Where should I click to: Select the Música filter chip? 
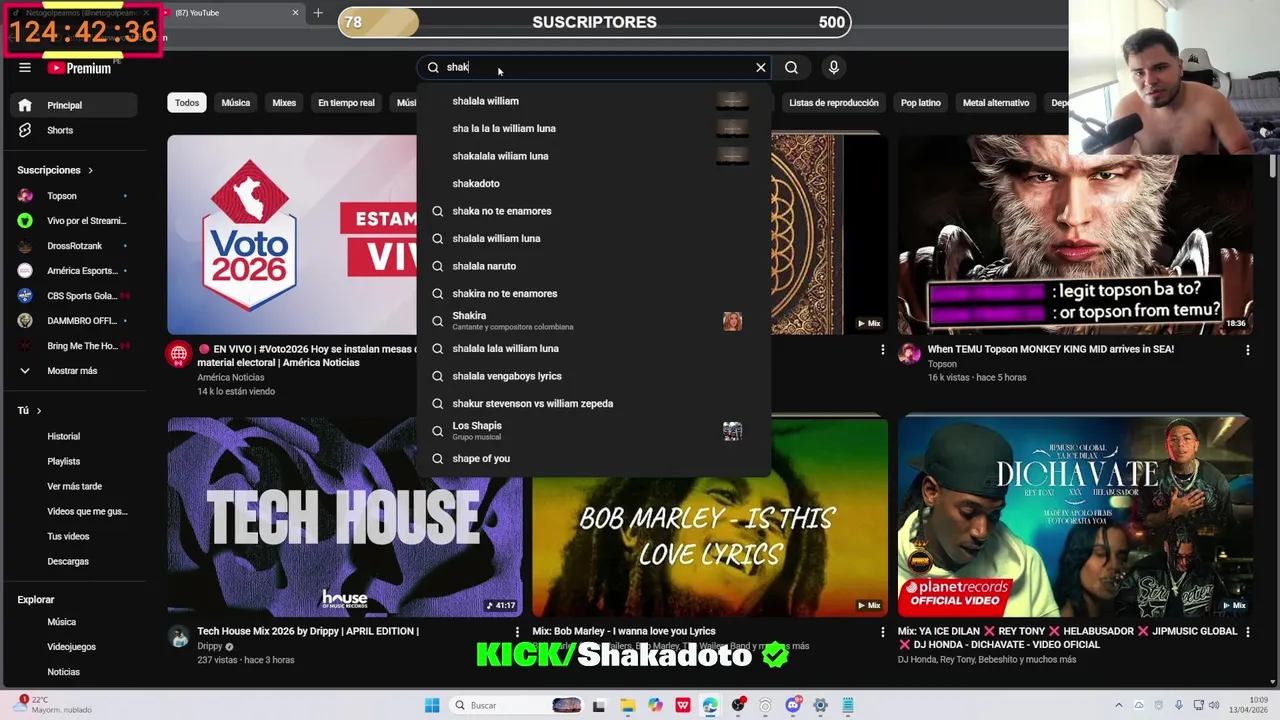tap(236, 103)
